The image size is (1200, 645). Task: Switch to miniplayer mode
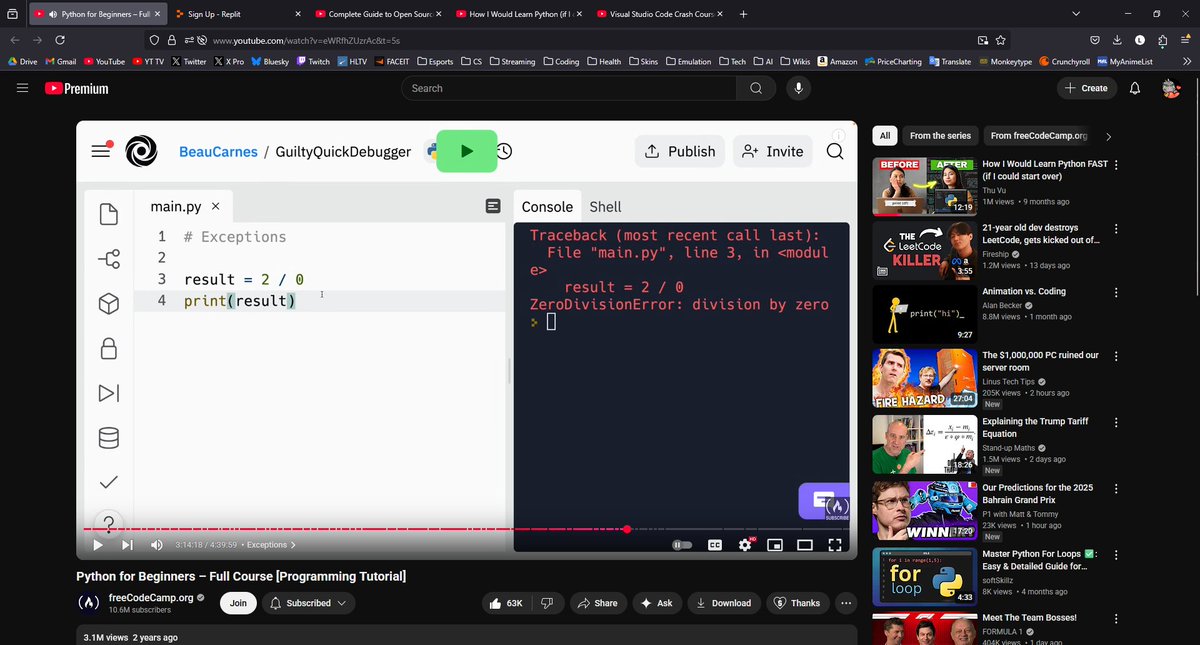(x=774, y=545)
